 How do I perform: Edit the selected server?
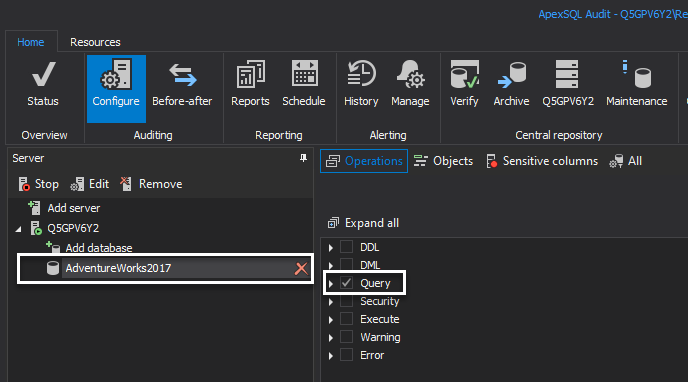90,184
